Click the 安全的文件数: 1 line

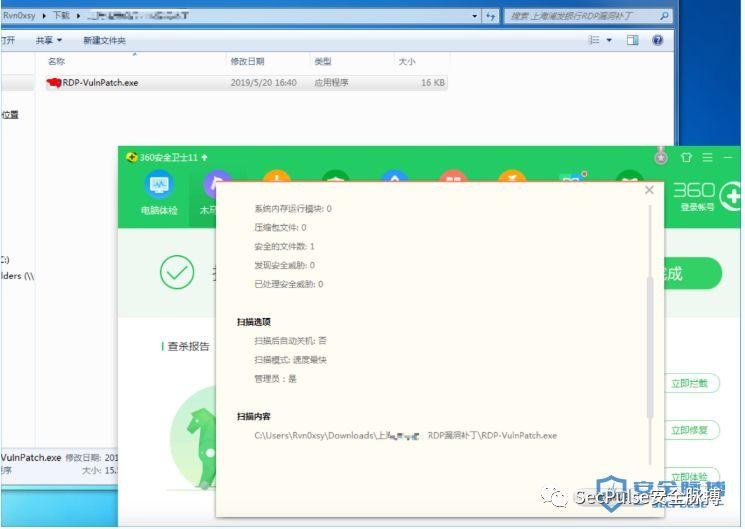click(284, 246)
